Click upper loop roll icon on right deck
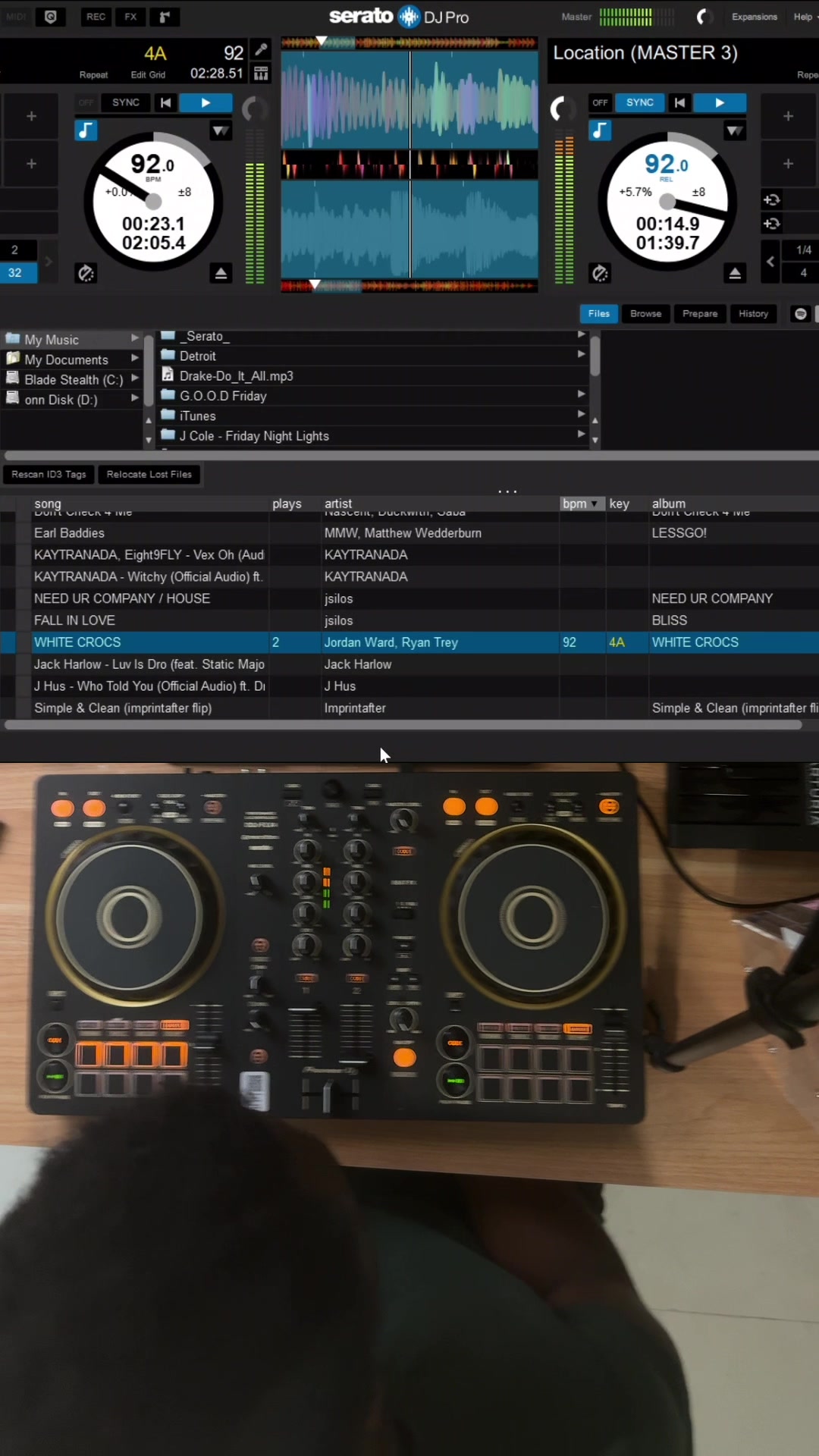 [771, 200]
